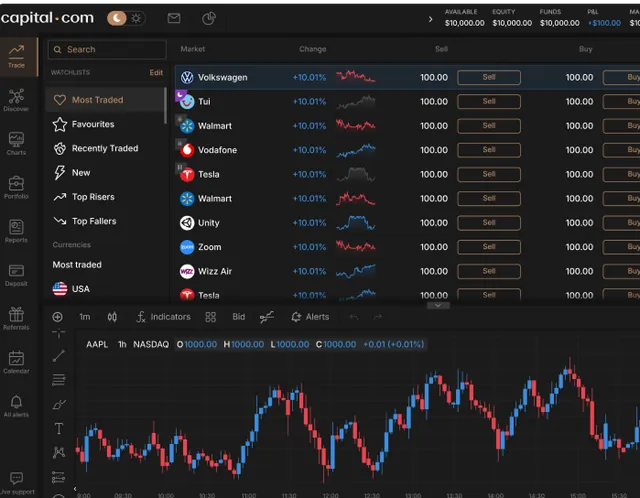Select the trend line drawing tool
Image resolution: width=640 pixels, height=498 pixels.
tap(59, 356)
